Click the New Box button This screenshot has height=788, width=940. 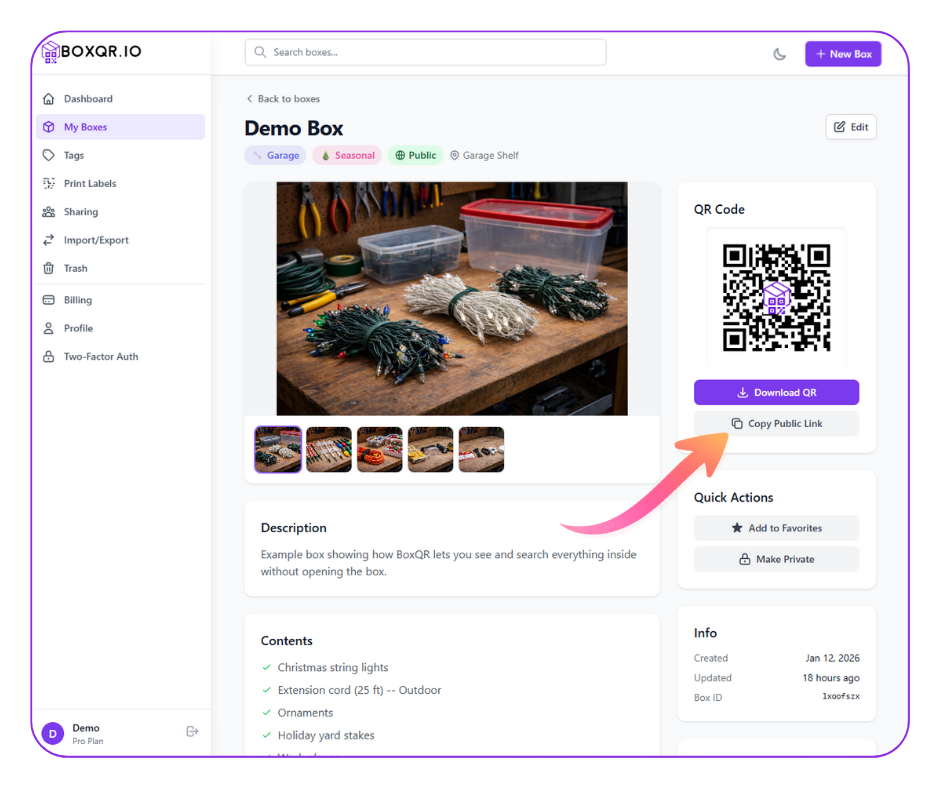tap(843, 54)
